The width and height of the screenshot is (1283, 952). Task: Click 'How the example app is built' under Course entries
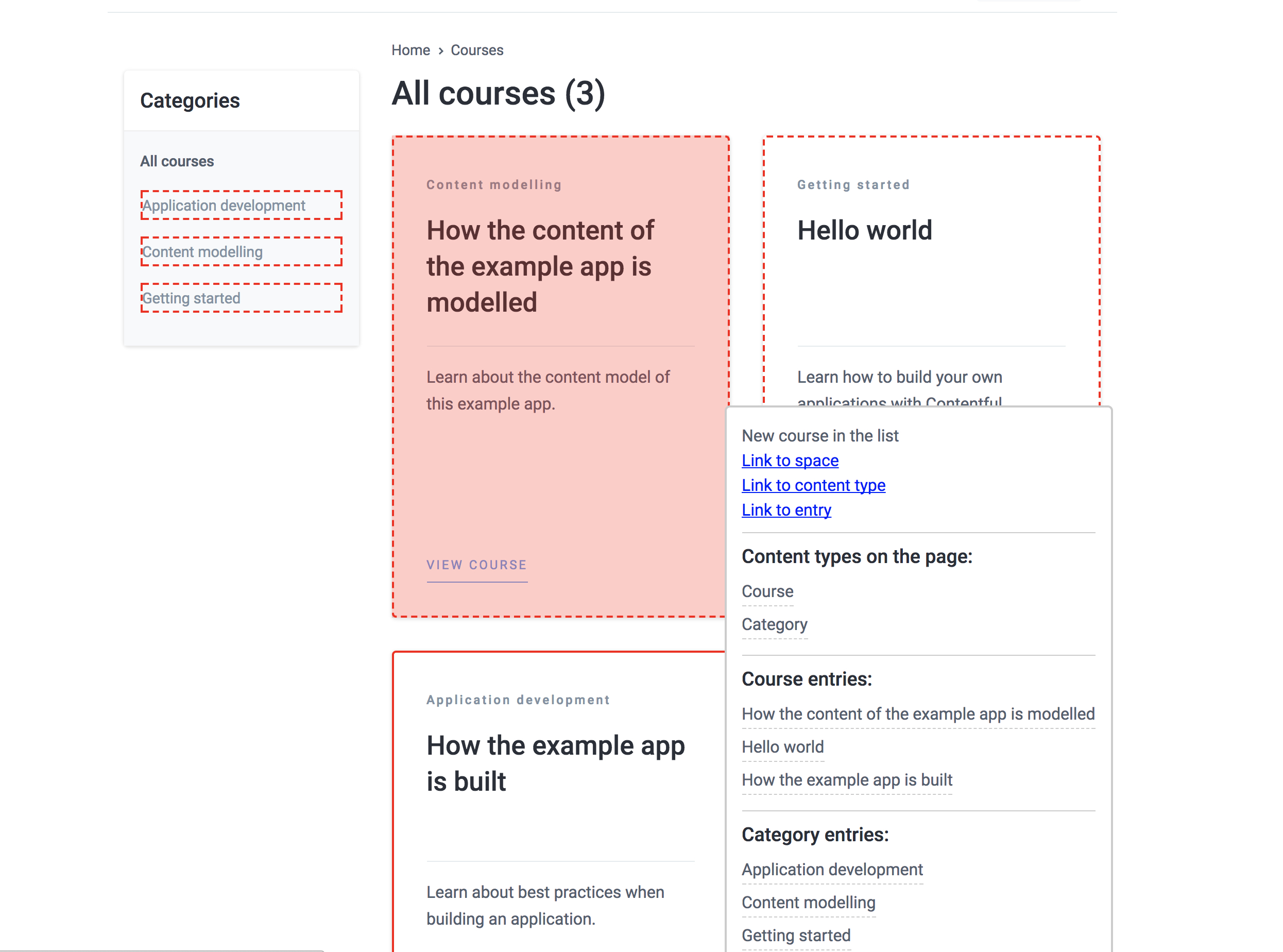pyautogui.click(x=846, y=780)
